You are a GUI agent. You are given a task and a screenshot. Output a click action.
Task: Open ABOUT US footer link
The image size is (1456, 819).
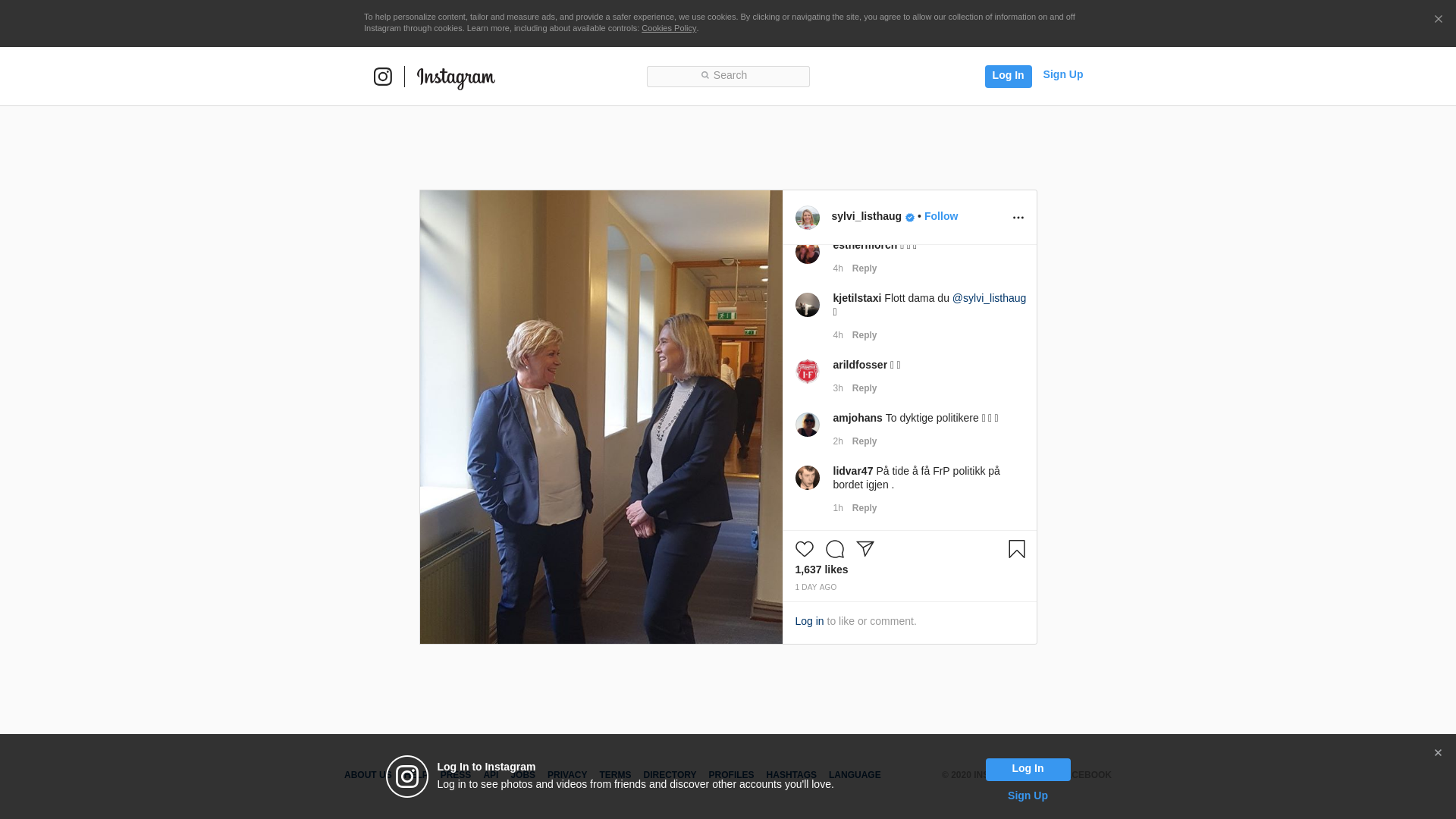[x=369, y=775]
